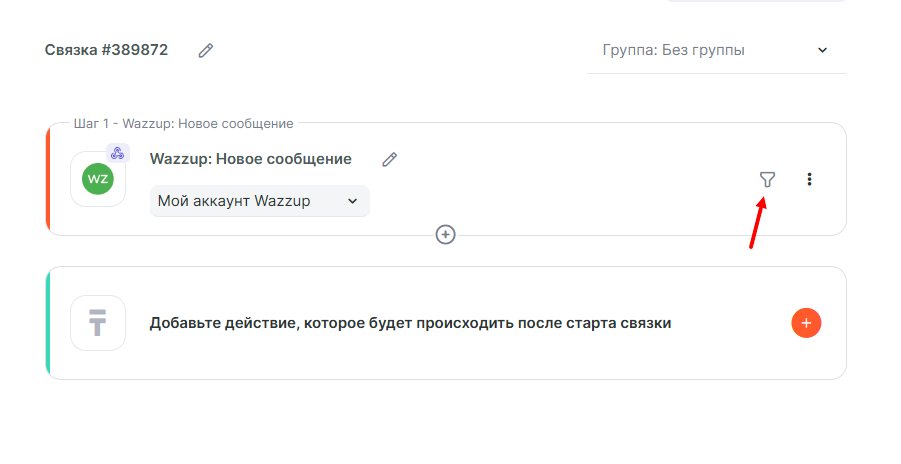
Task: Open the Группа: Без группы dropdown
Action: (700, 50)
